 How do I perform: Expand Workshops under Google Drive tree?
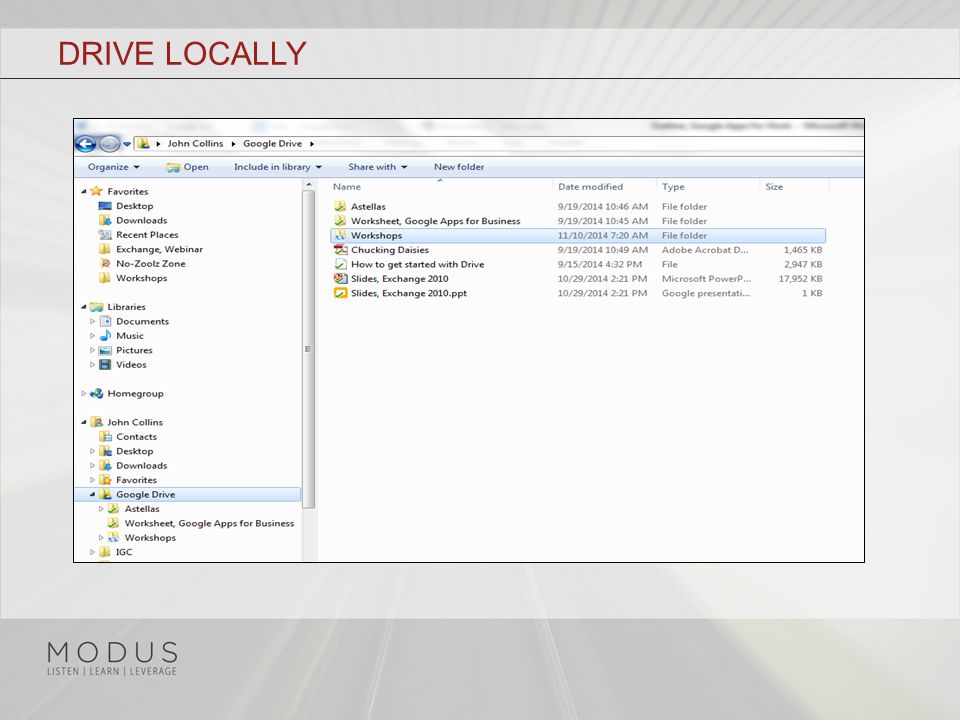[101, 538]
